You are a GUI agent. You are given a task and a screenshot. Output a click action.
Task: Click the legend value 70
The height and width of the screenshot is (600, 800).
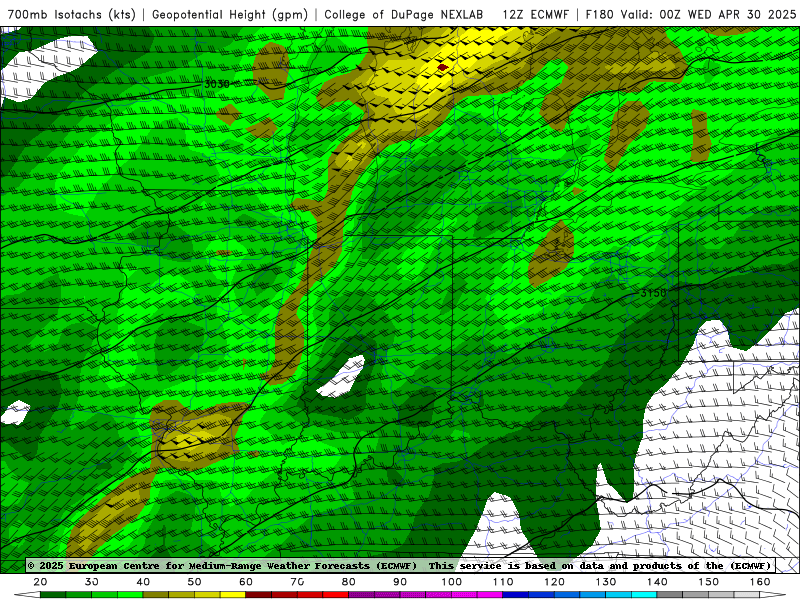297,582
